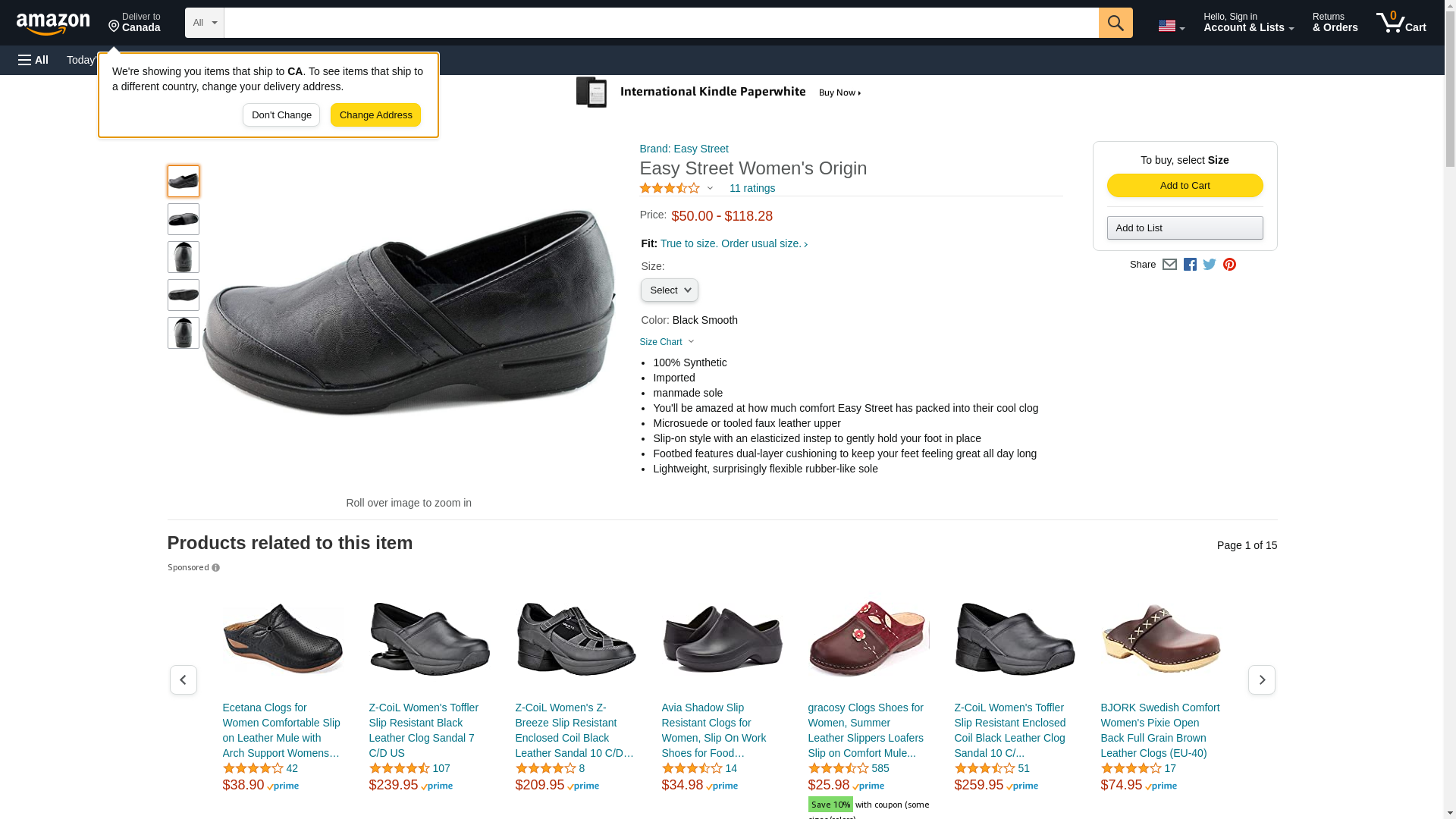Share product via email icon

[1169, 265]
